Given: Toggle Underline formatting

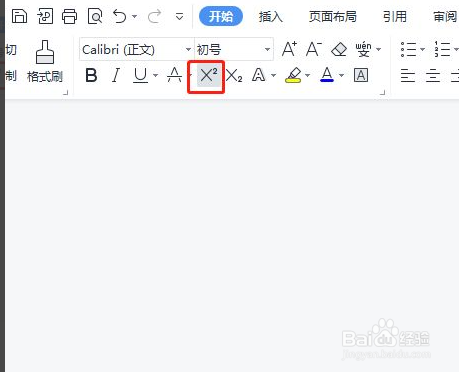Looking at the screenshot, I should click(x=140, y=75).
